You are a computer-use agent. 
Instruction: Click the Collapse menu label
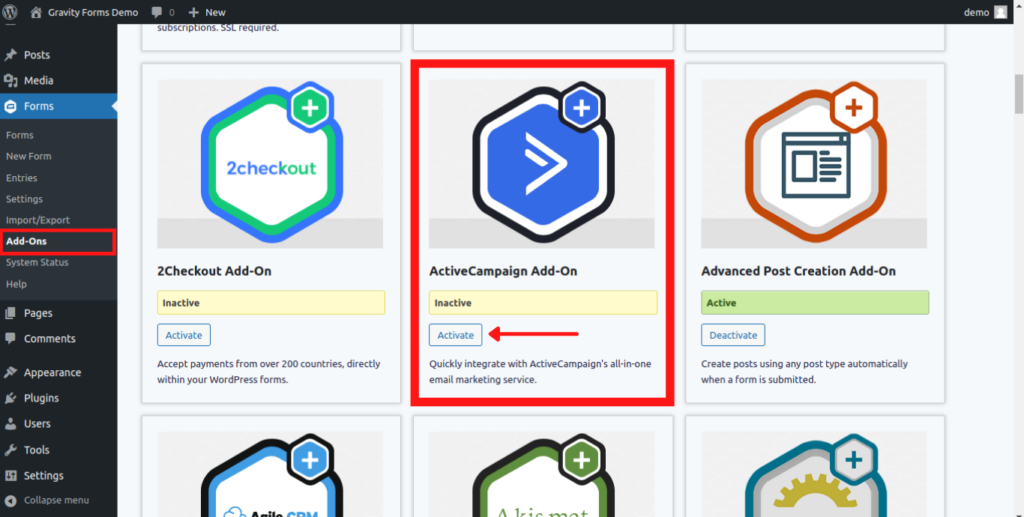(56, 501)
